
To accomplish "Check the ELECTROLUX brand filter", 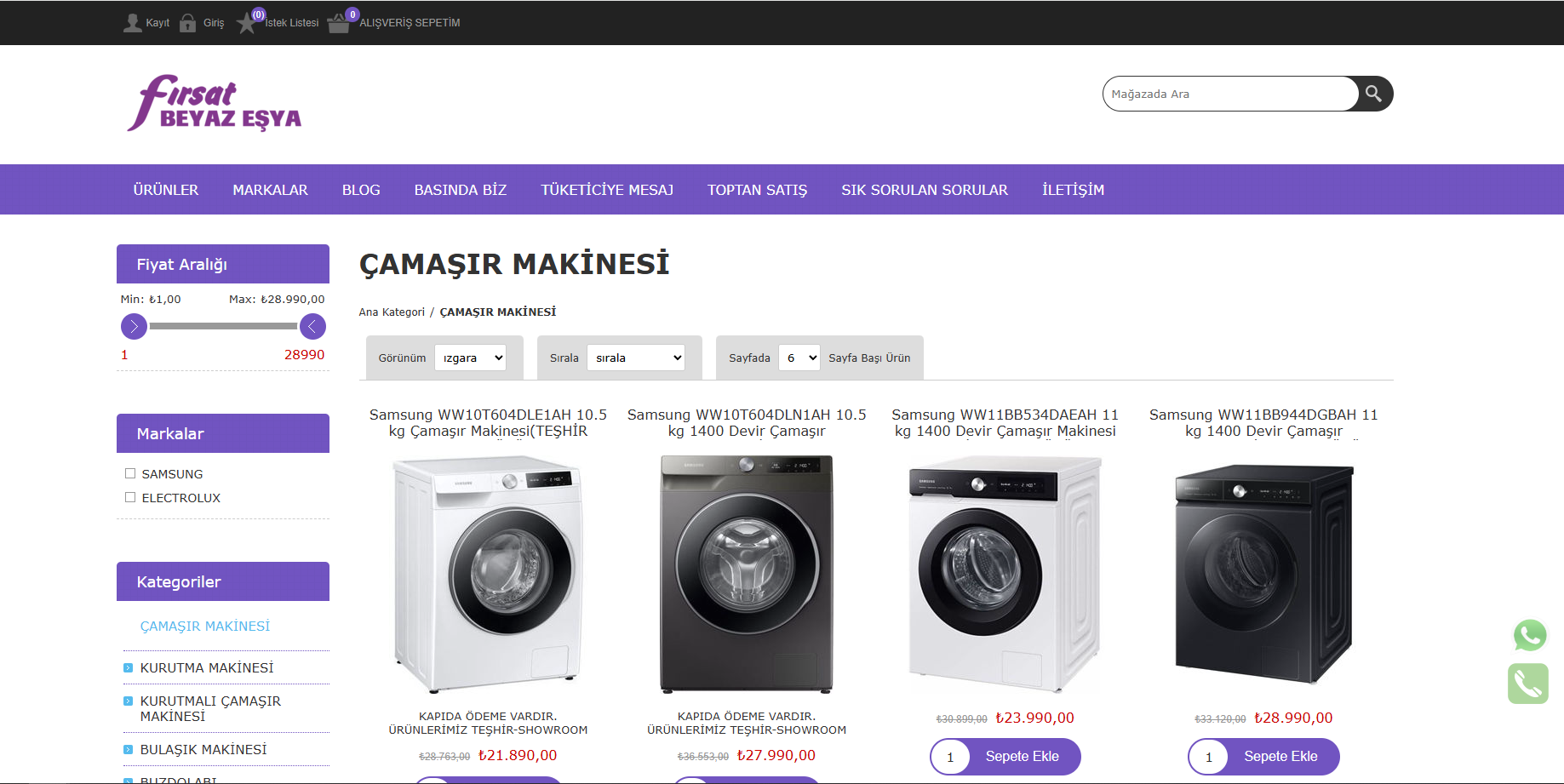I will pyautogui.click(x=130, y=497).
